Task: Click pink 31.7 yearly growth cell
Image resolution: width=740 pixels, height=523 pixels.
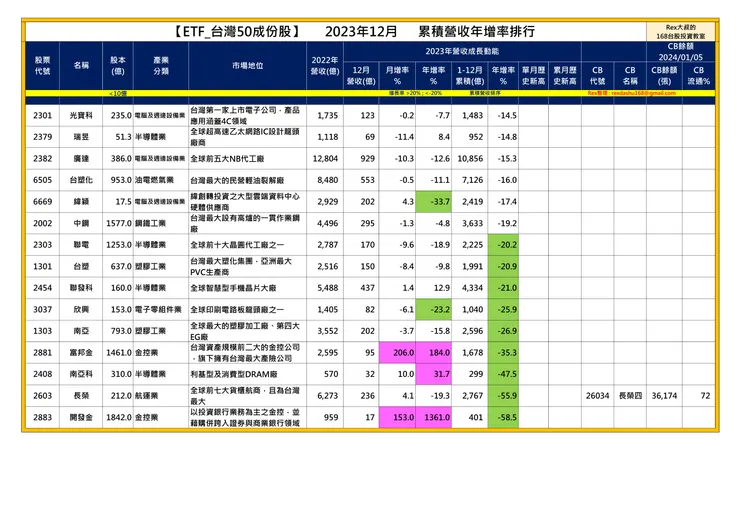Action: (433, 374)
